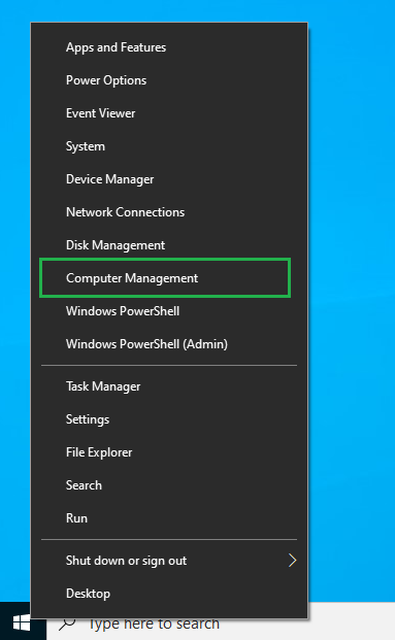Screen dimensions: 395x640
Task: Click the search magnifier icon in taskbar
Action: point(67,624)
